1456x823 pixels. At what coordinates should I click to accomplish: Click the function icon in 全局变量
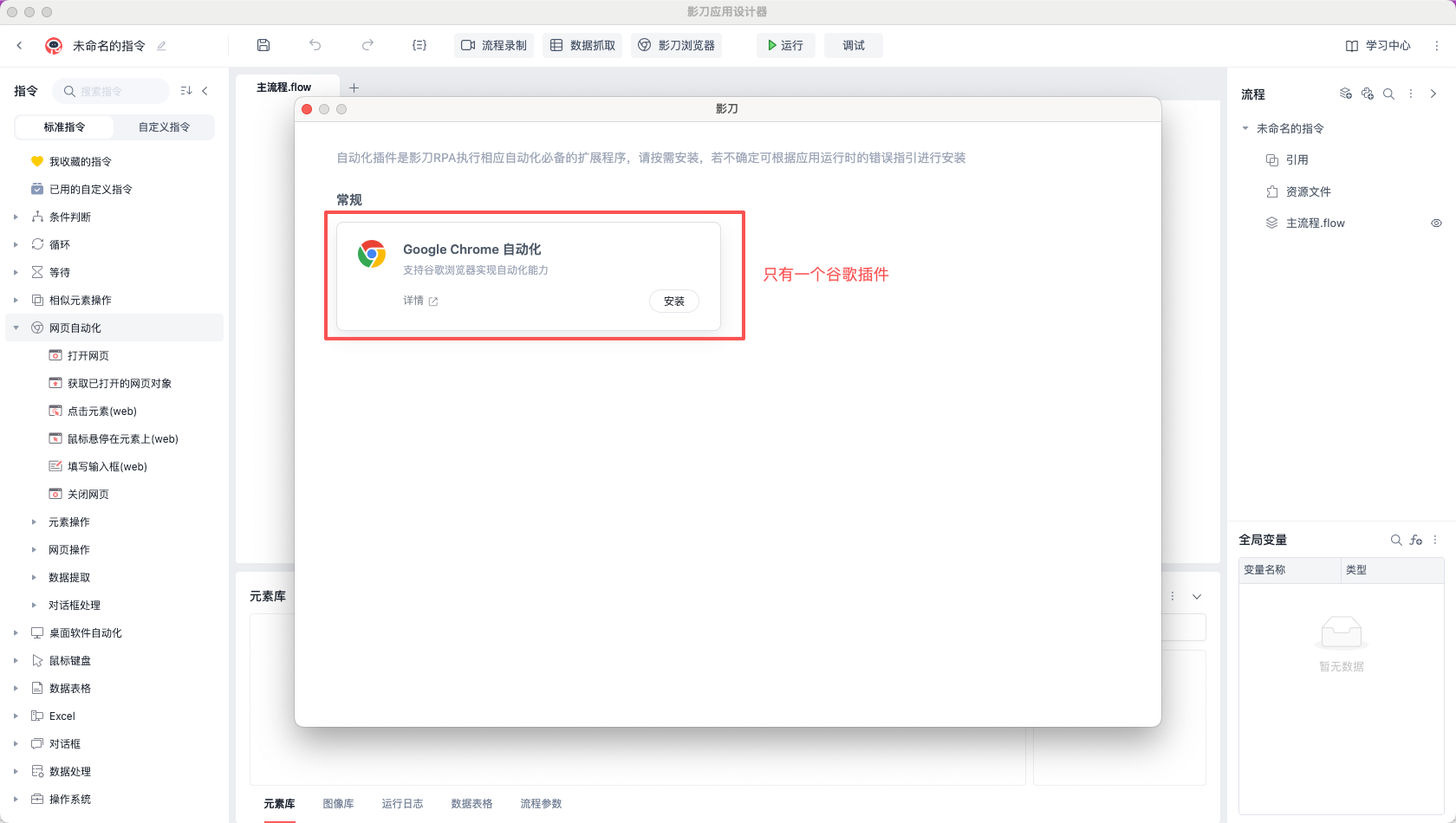[1416, 540]
